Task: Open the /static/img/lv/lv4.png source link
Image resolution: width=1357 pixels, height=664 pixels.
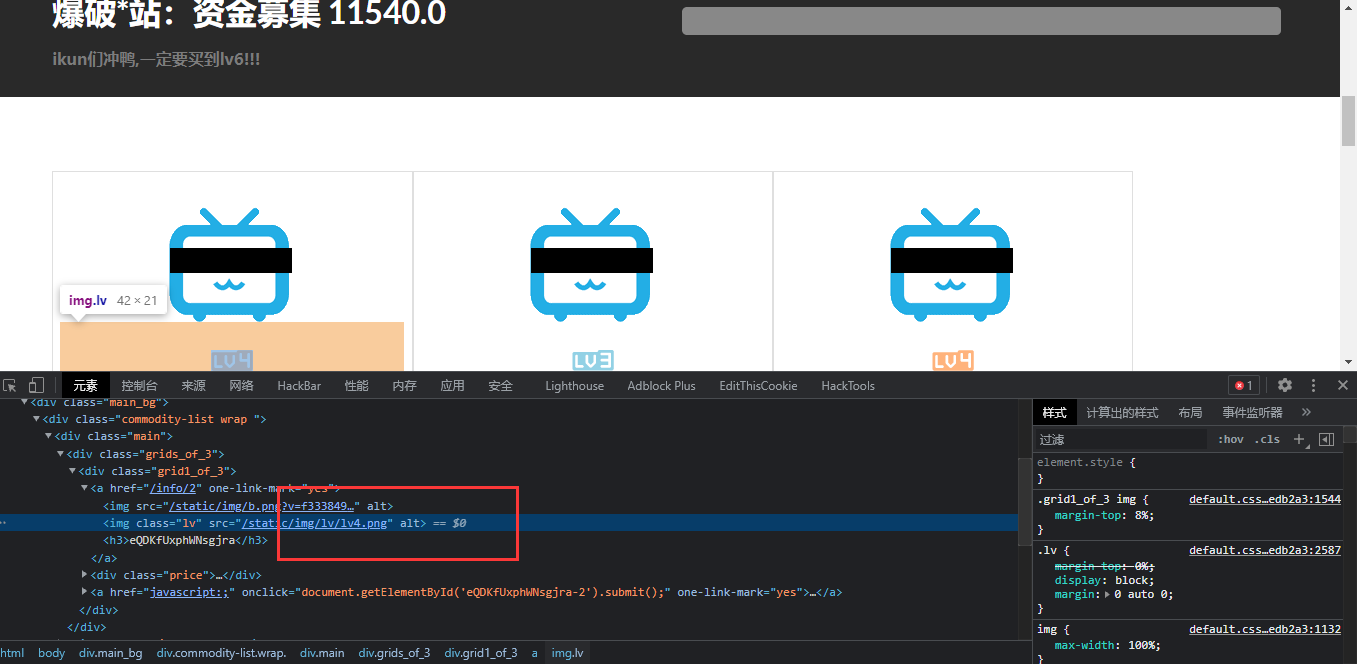Action: tap(315, 523)
